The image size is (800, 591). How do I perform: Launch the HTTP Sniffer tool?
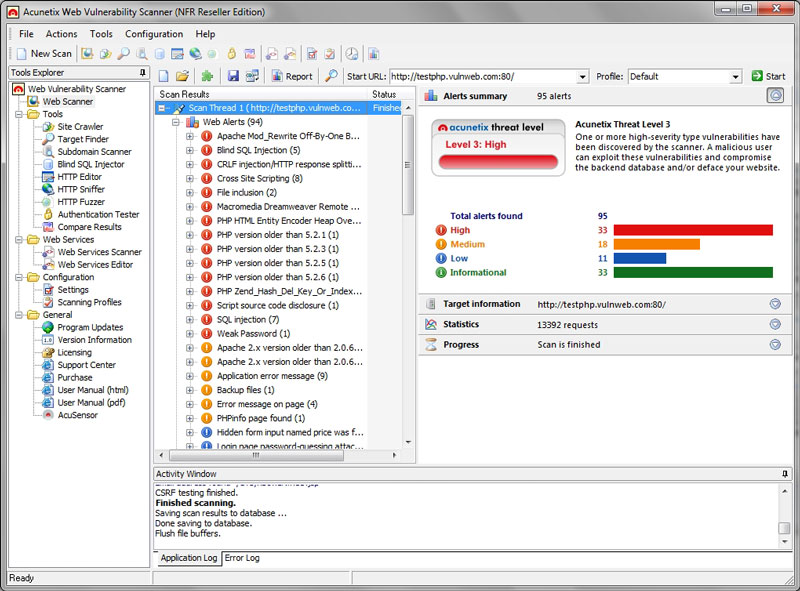[x=80, y=189]
